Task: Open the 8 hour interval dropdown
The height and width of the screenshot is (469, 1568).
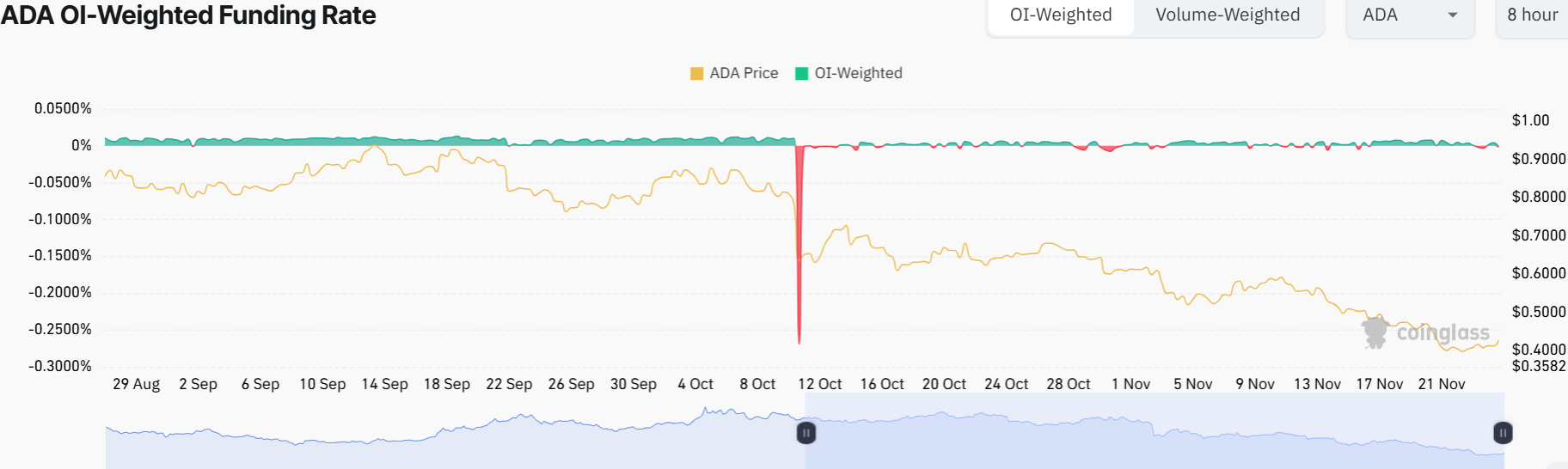Action: [x=1532, y=15]
